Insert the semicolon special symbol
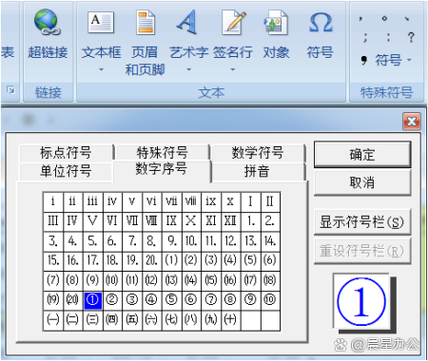The height and width of the screenshot is (361, 428). (365, 37)
